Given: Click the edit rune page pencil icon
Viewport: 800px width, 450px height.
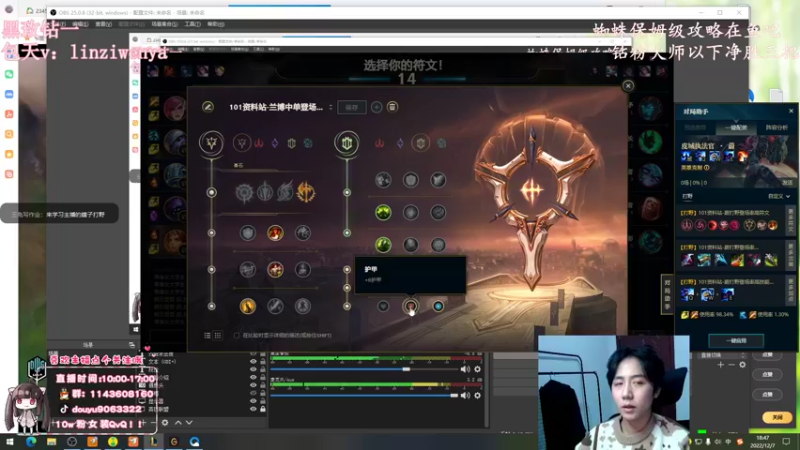Looking at the screenshot, I should point(208,107).
